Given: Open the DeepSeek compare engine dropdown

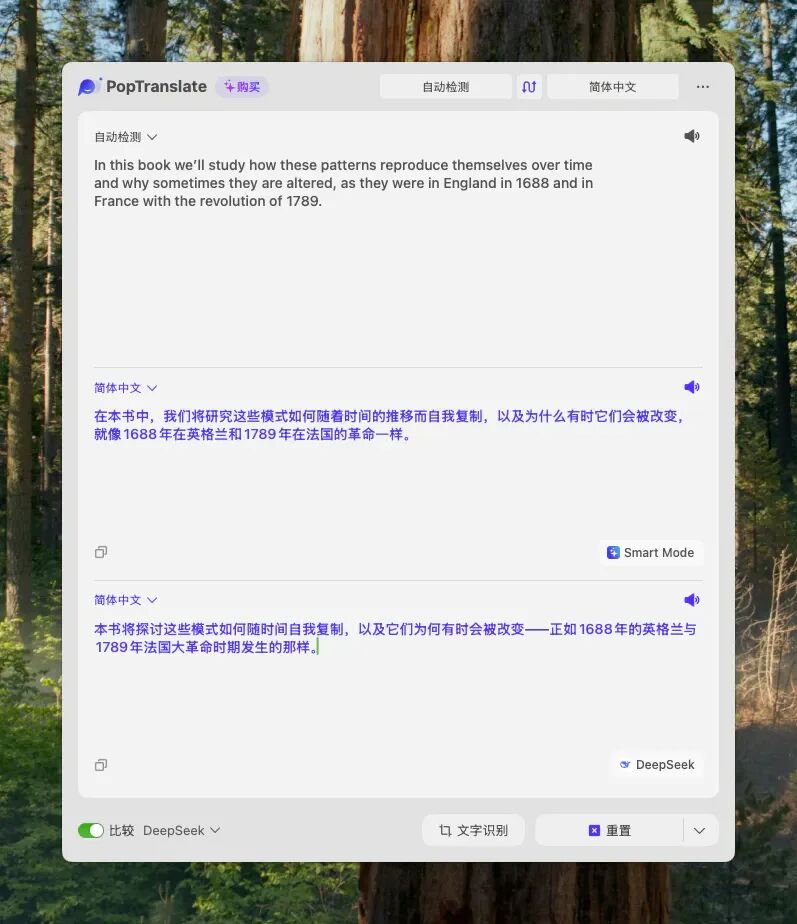Looking at the screenshot, I should (x=182, y=830).
